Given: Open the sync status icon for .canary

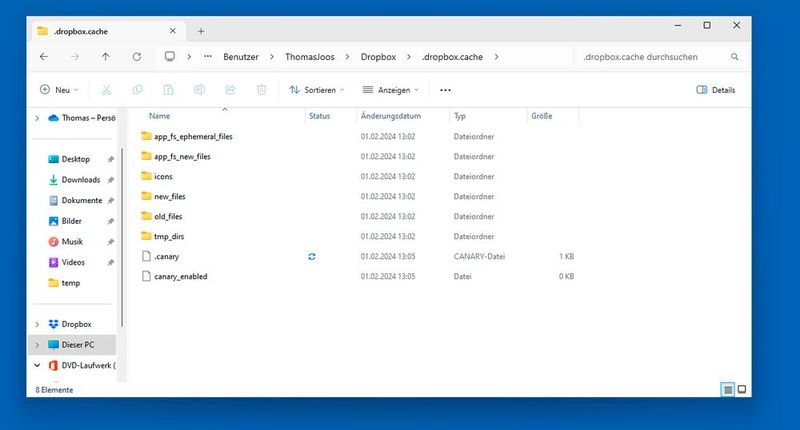Looking at the screenshot, I should tap(312, 257).
